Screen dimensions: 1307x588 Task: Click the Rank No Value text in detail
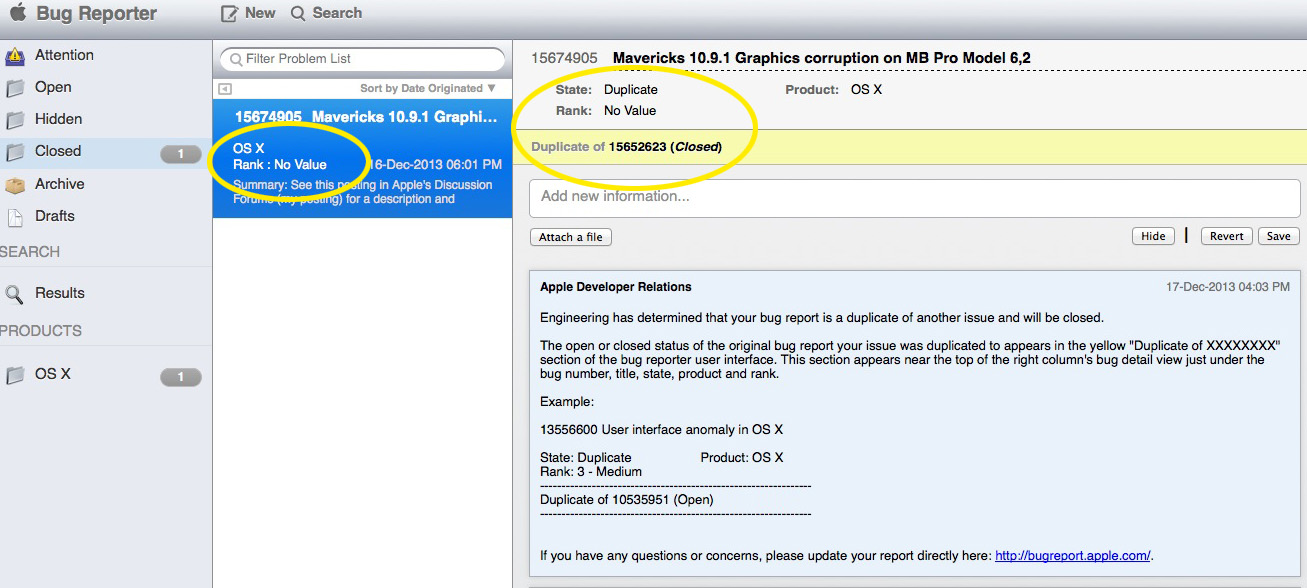pyautogui.click(x=630, y=111)
